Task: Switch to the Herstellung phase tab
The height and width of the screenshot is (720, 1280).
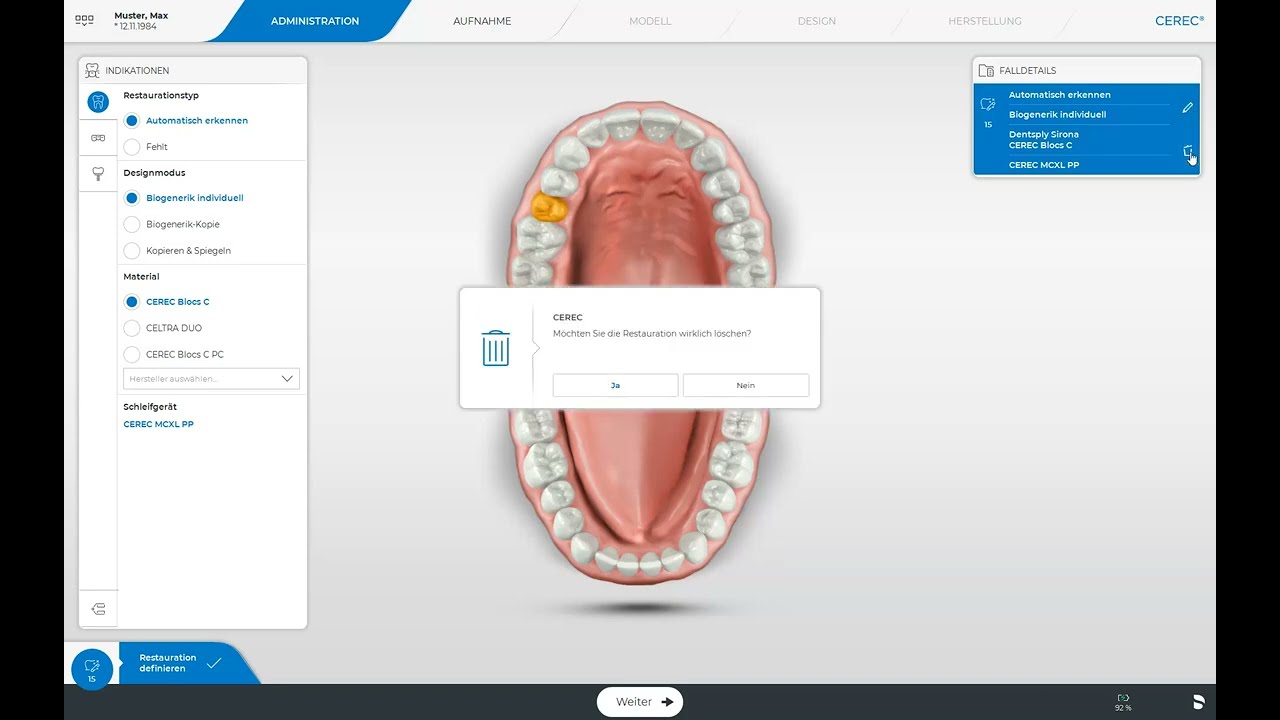Action: coord(985,21)
